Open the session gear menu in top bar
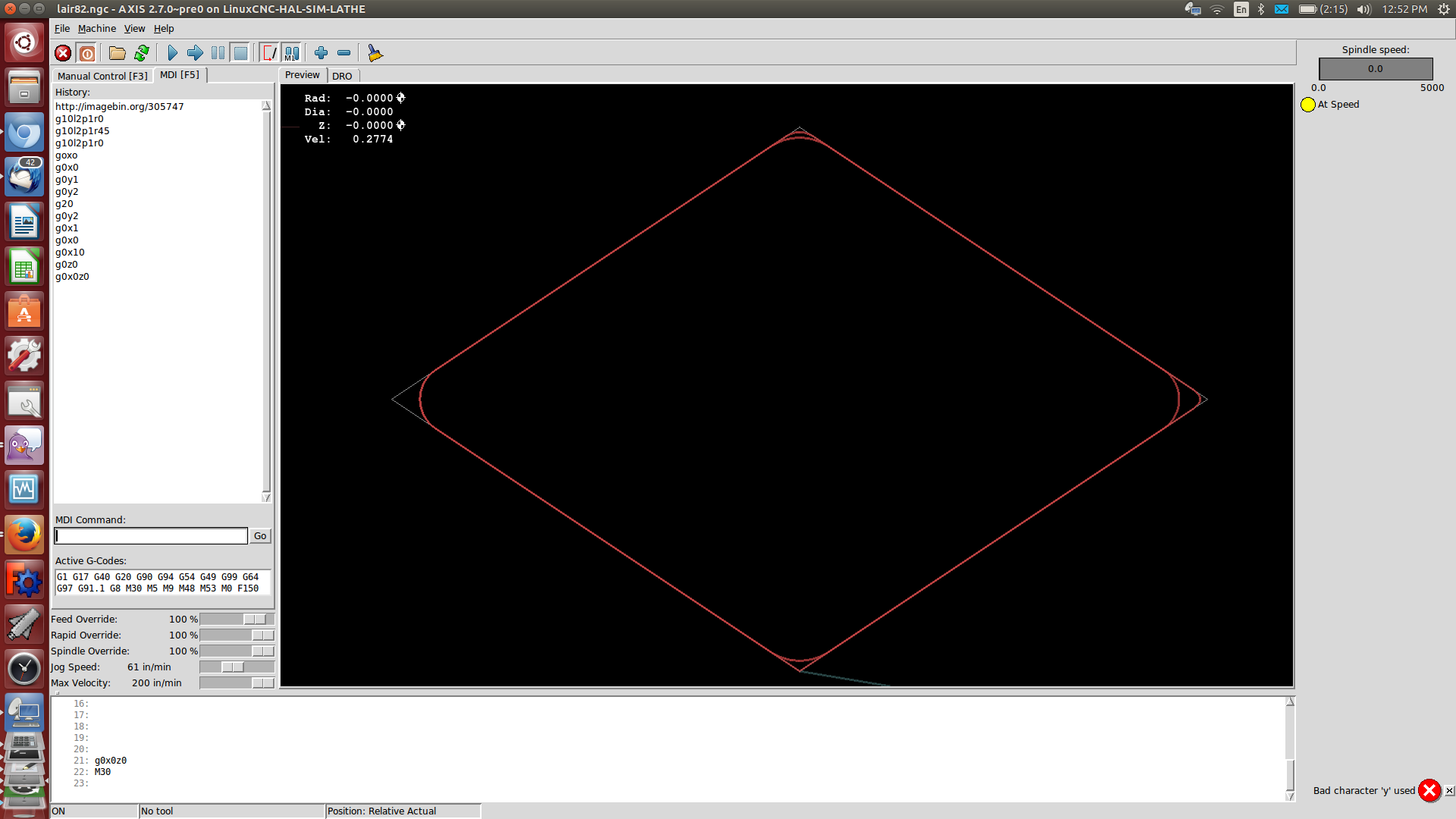Image resolution: width=1456 pixels, height=819 pixels. (x=1444, y=9)
